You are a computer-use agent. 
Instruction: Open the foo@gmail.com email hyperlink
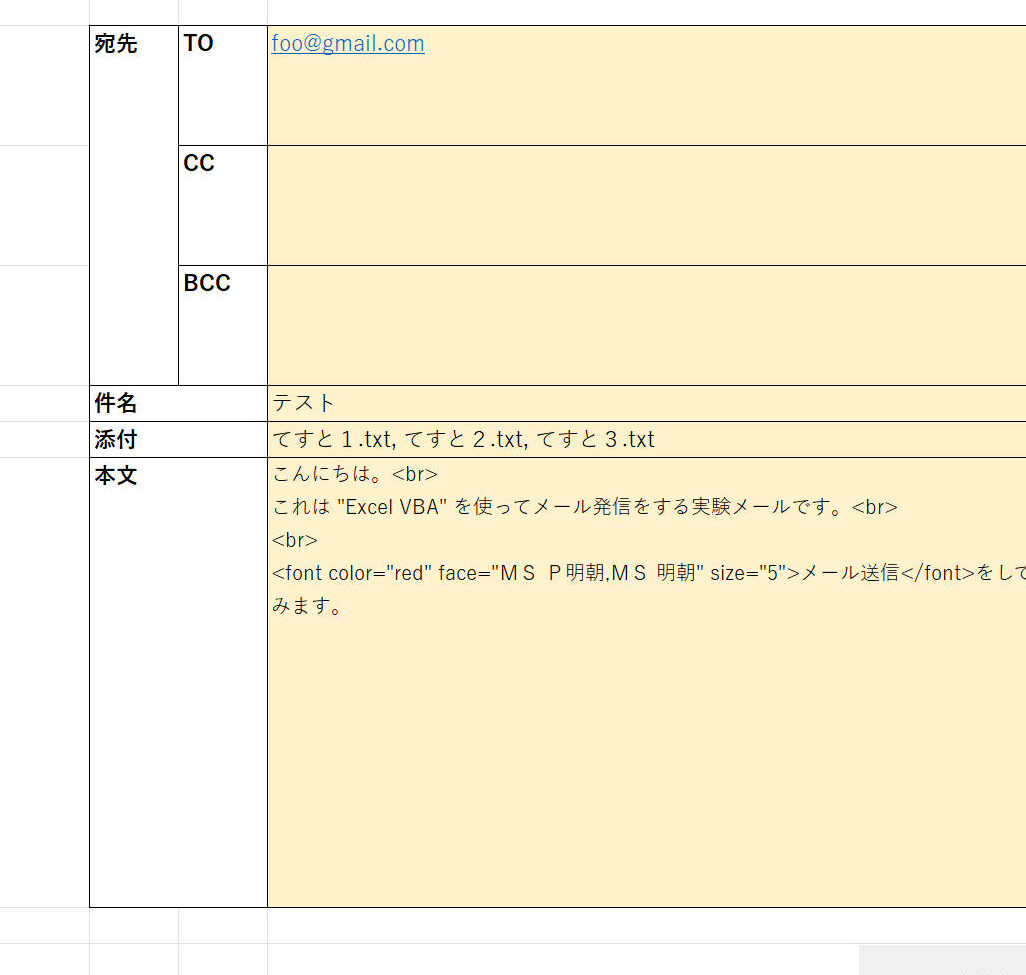pos(346,43)
